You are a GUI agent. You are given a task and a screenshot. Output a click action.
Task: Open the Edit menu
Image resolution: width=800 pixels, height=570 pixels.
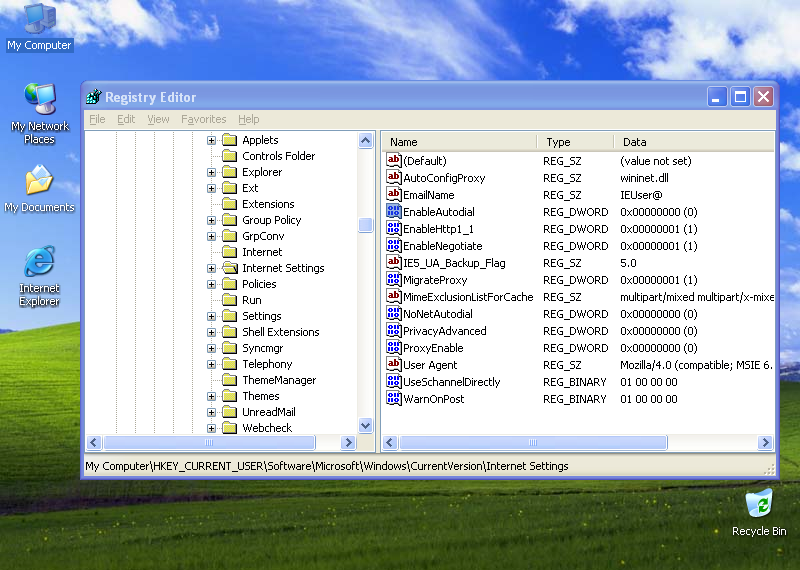126,119
